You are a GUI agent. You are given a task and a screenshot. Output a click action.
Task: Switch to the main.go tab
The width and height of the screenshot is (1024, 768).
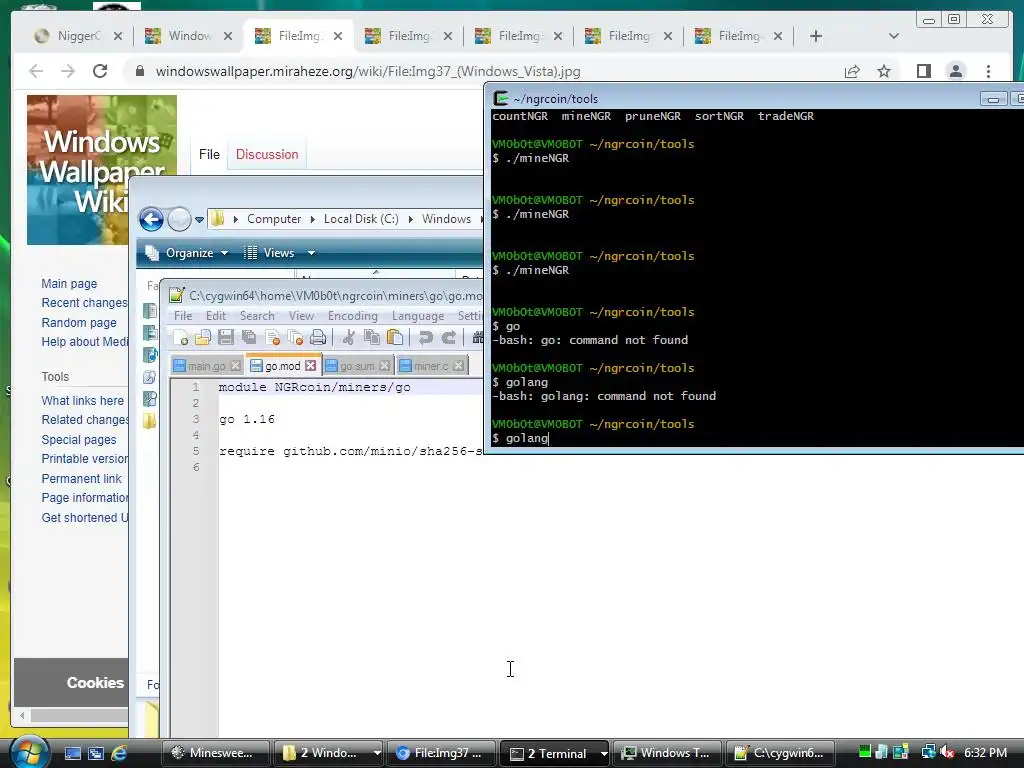[206, 366]
